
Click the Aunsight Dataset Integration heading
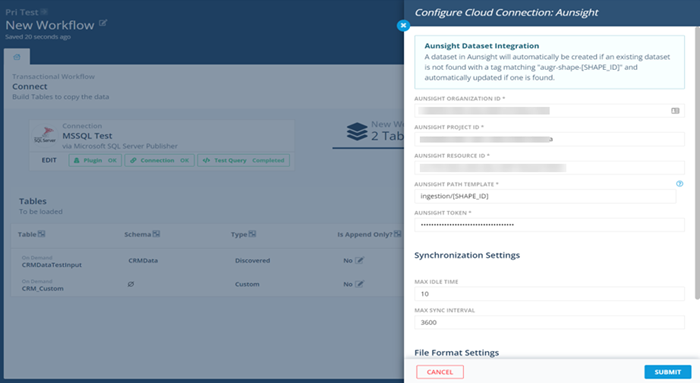tap(482, 46)
